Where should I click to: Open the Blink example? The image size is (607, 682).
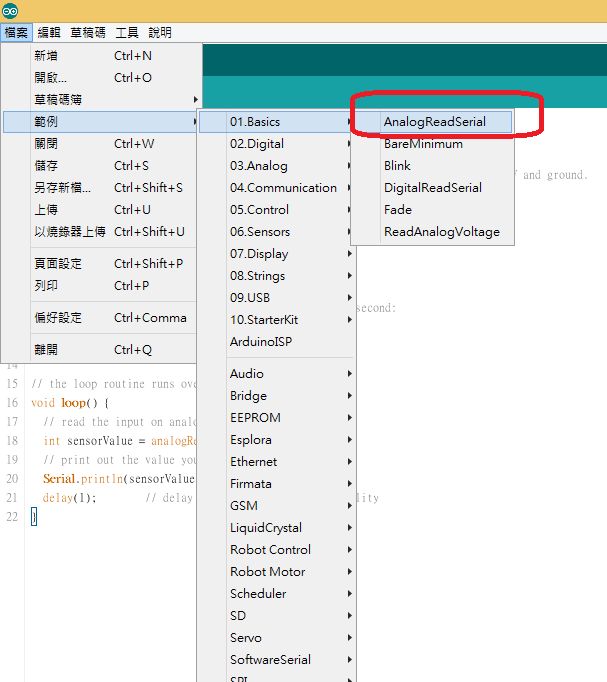[x=432, y=166]
